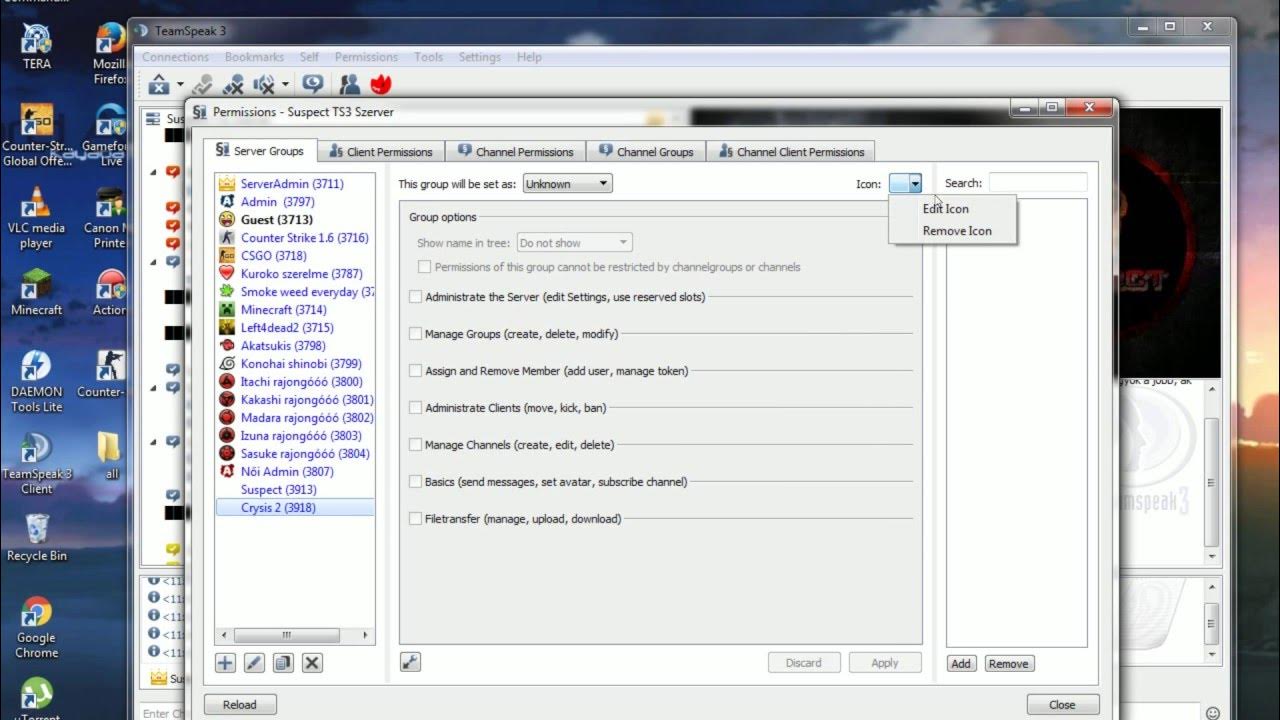Switch to Channel Permissions tab
The height and width of the screenshot is (720, 1280).
click(x=515, y=152)
